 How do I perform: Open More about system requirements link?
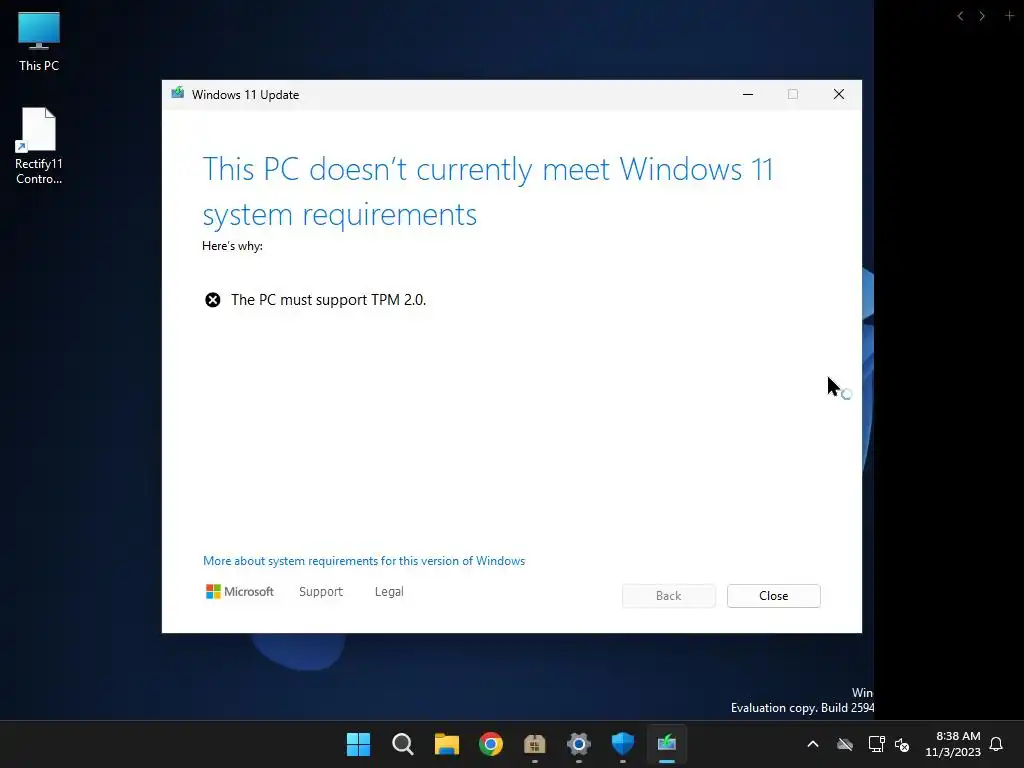(364, 561)
